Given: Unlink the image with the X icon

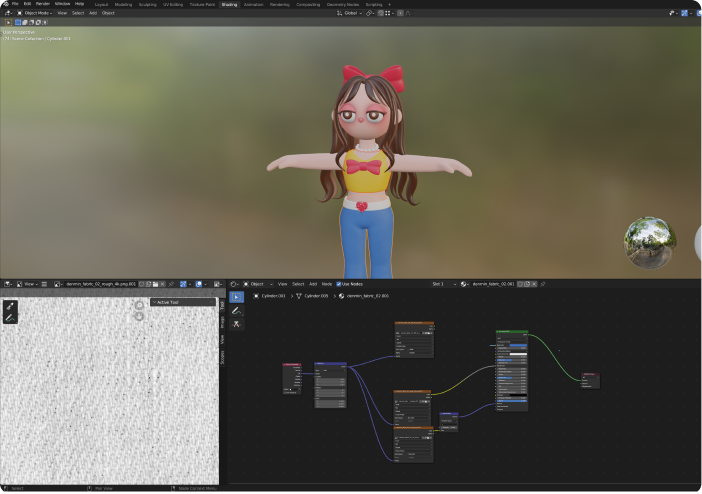Looking at the screenshot, I should click(x=163, y=284).
